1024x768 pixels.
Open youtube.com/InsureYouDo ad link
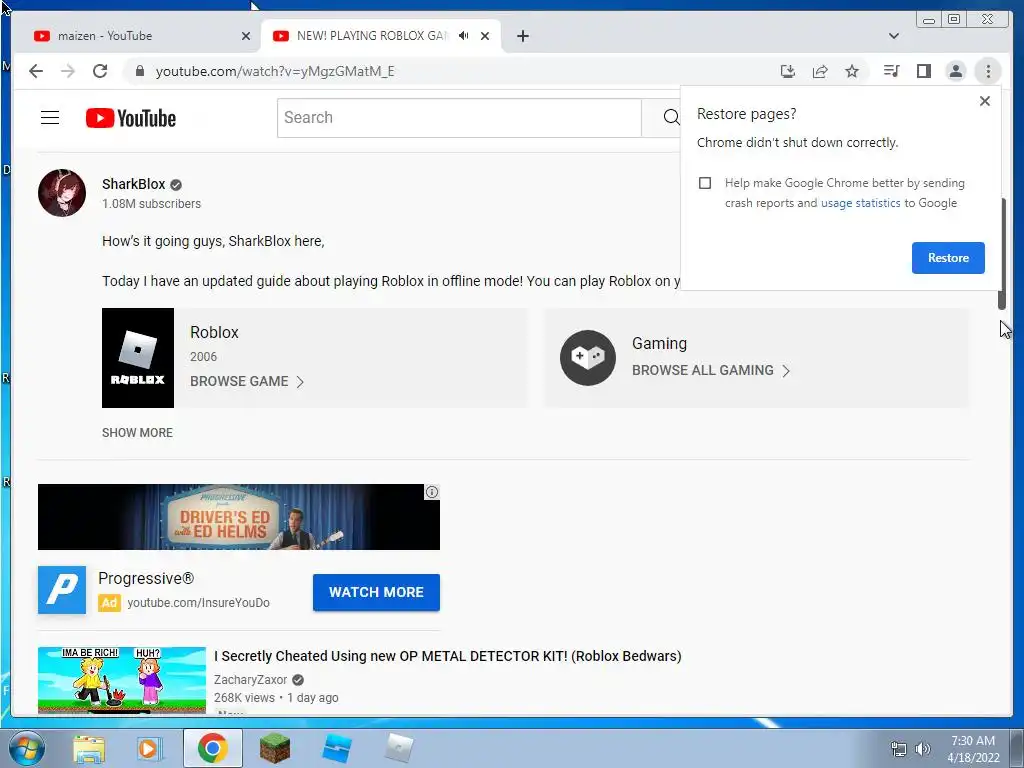(199, 603)
